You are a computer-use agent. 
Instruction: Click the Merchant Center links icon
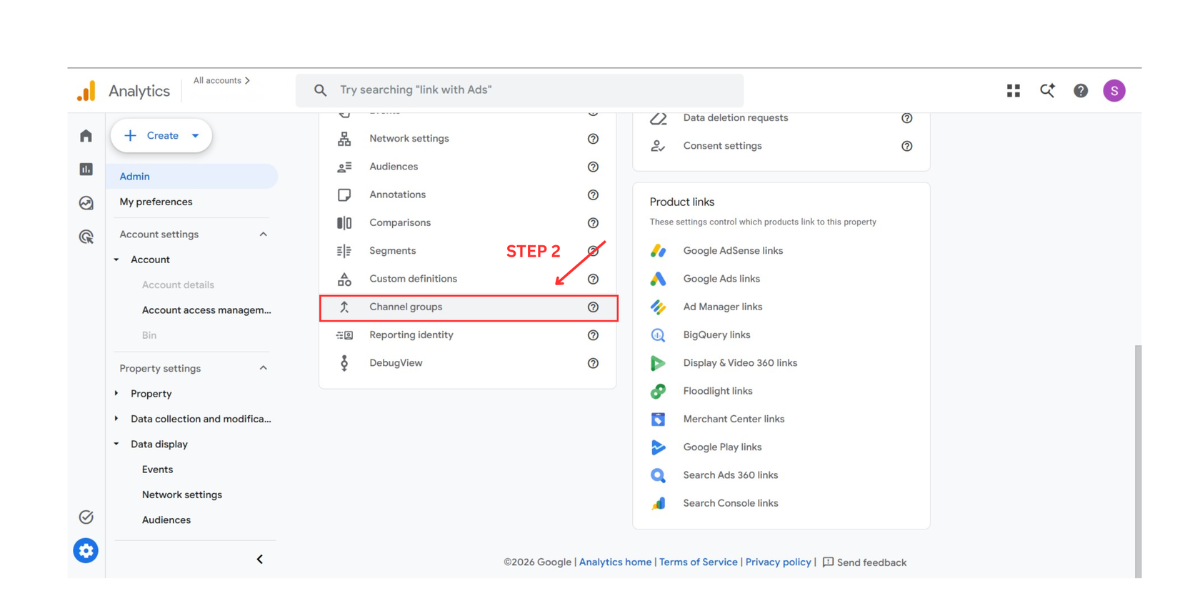658,419
